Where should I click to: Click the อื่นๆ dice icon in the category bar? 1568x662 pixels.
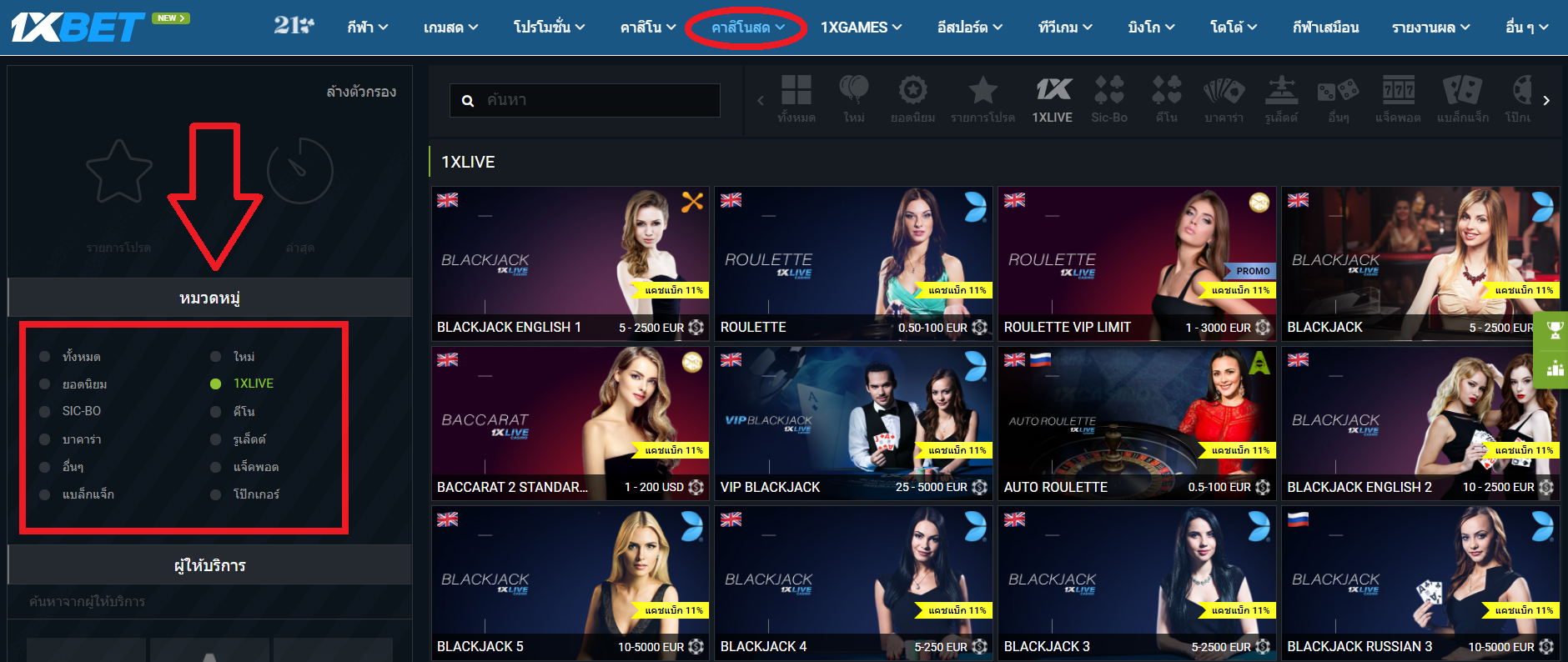pos(1338,90)
